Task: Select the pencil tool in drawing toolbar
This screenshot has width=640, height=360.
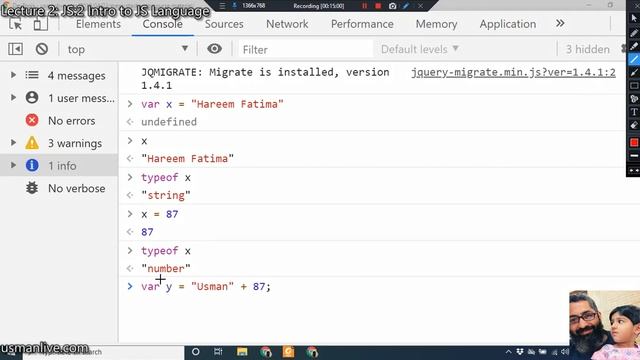Action: coord(634,33)
